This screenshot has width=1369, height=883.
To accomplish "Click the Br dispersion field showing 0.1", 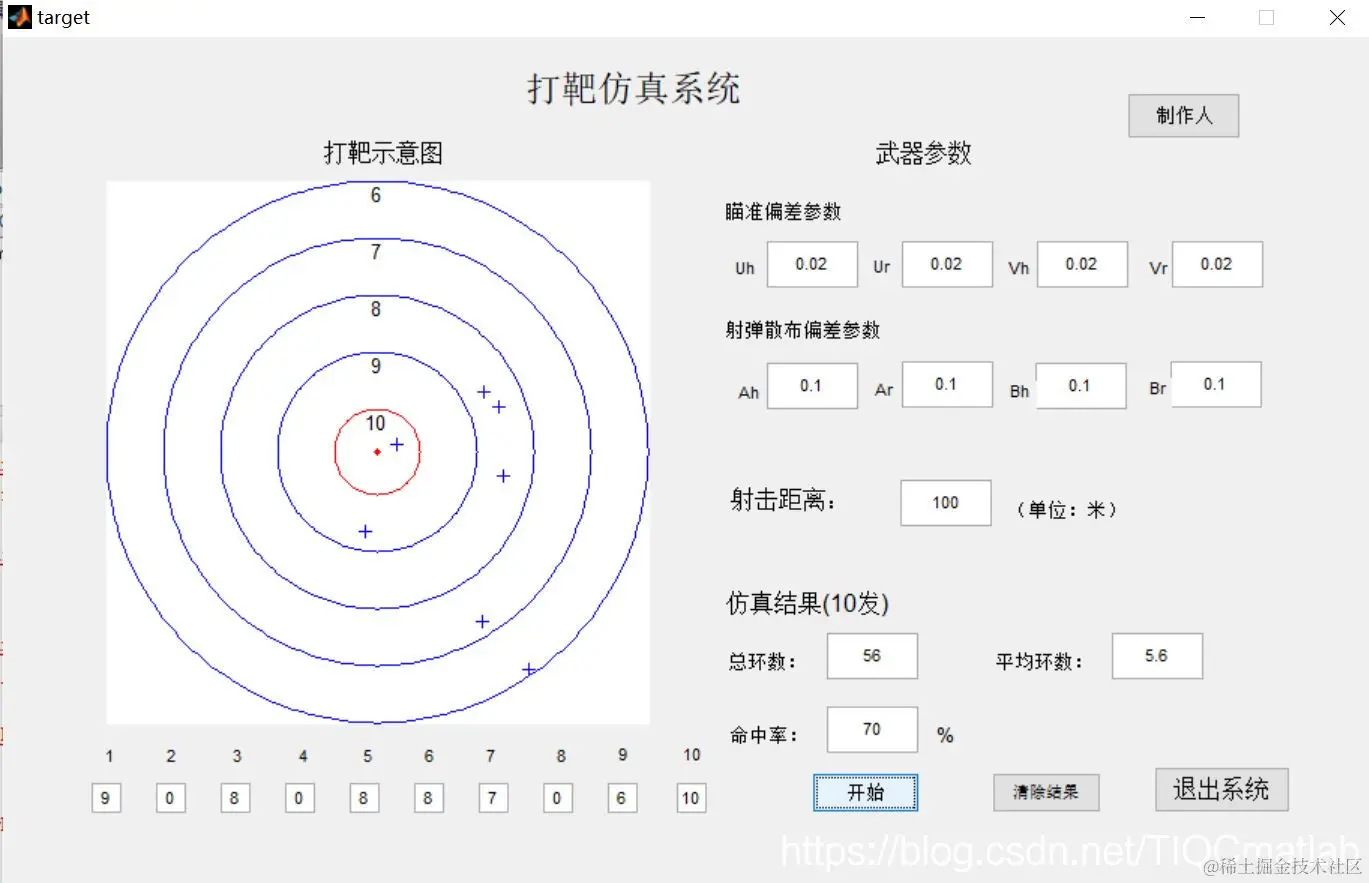I will 1216,384.
